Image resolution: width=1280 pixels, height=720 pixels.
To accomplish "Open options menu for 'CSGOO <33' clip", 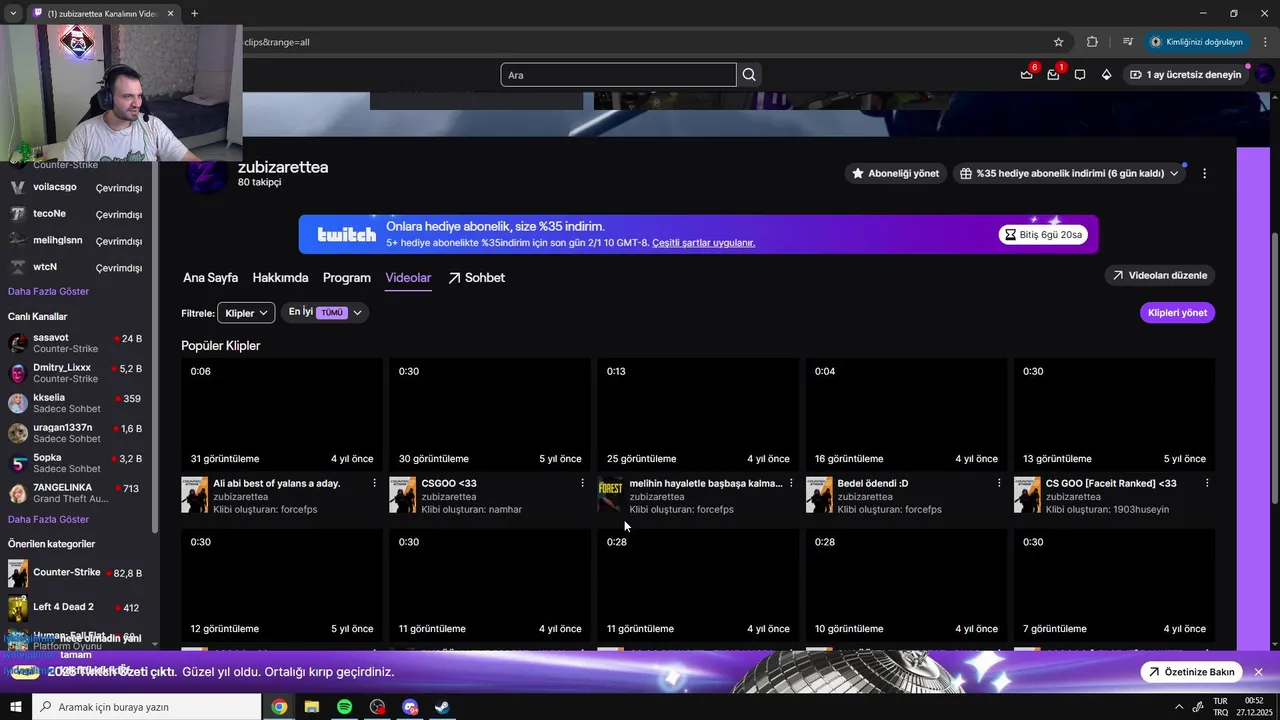I will tap(582, 483).
